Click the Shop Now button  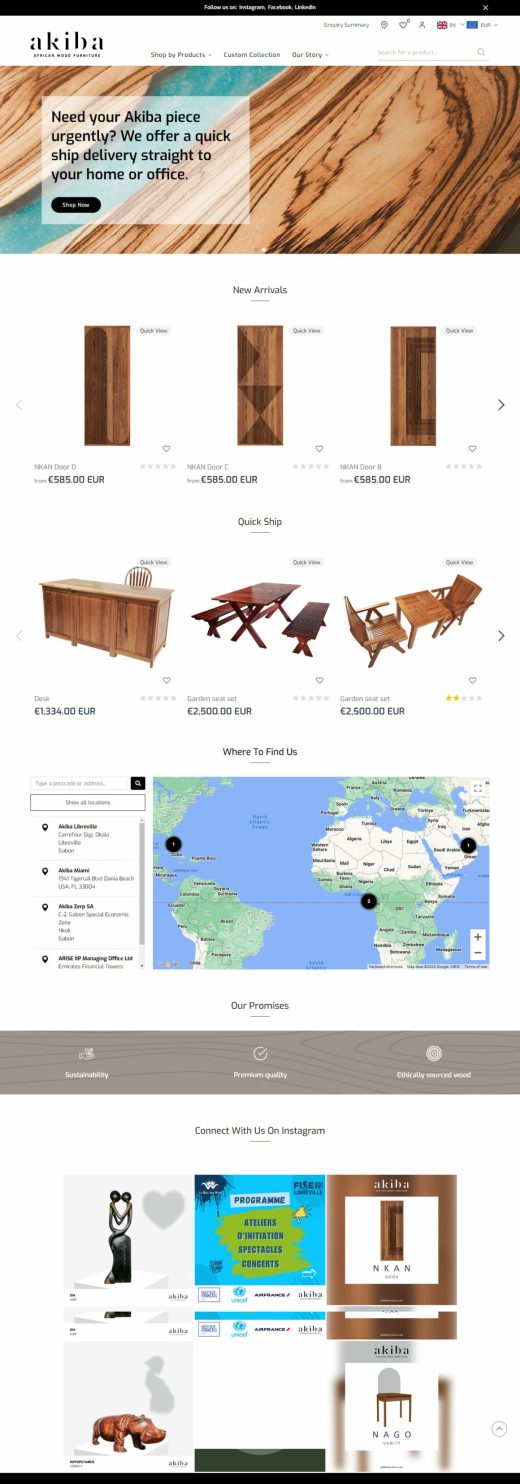[76, 205]
